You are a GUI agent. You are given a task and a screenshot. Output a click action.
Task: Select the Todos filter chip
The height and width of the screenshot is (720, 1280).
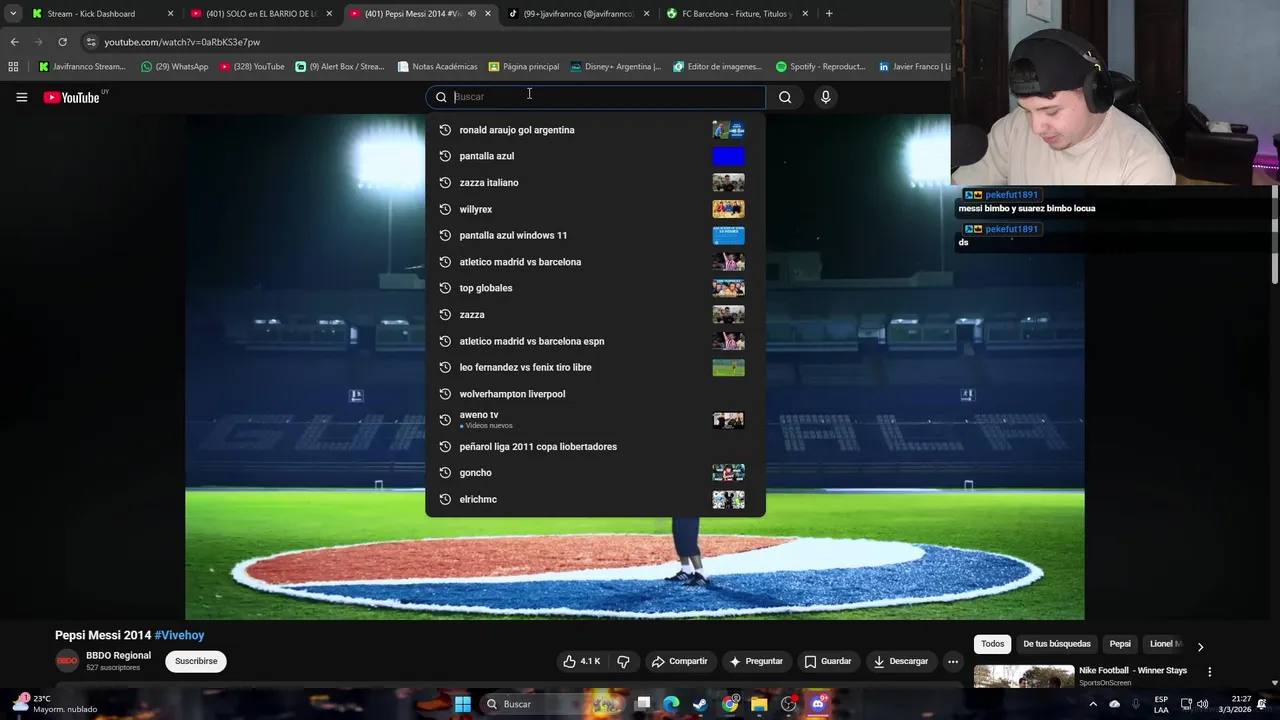click(992, 644)
